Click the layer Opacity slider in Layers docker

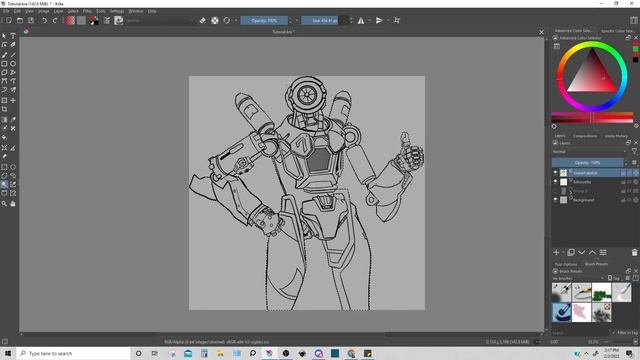point(587,162)
